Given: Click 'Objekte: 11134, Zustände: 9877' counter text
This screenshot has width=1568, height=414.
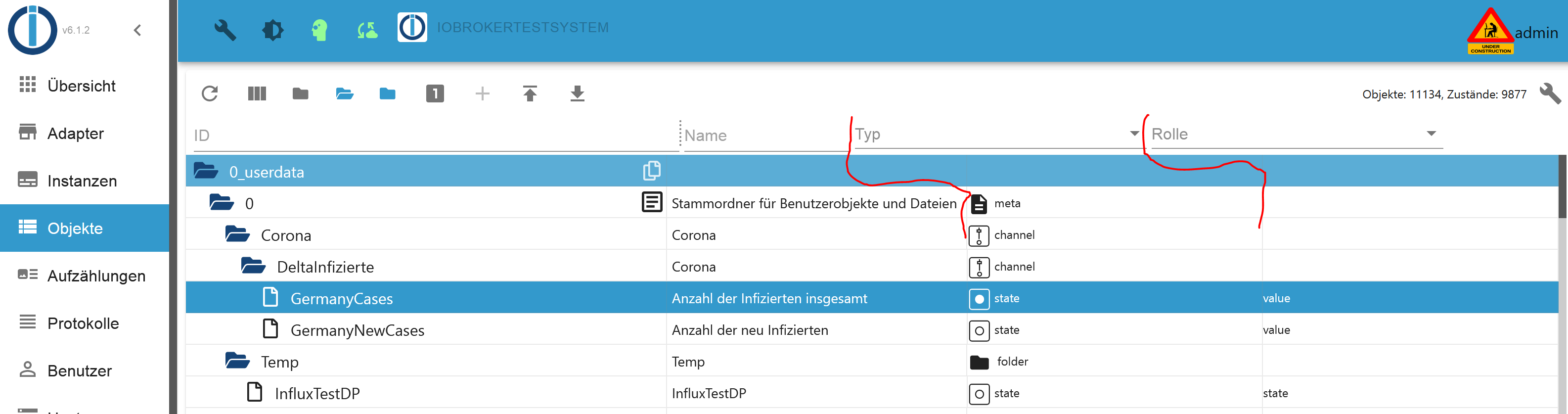Looking at the screenshot, I should tap(1444, 94).
